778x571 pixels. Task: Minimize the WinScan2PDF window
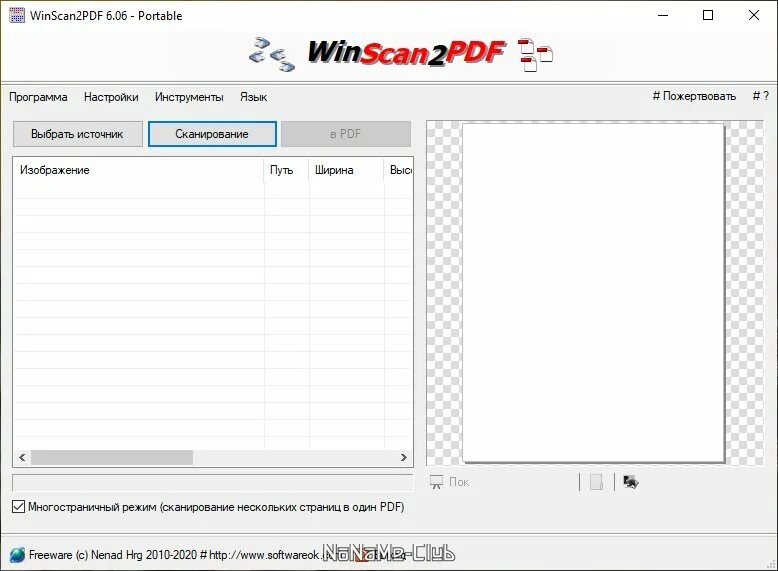point(663,15)
